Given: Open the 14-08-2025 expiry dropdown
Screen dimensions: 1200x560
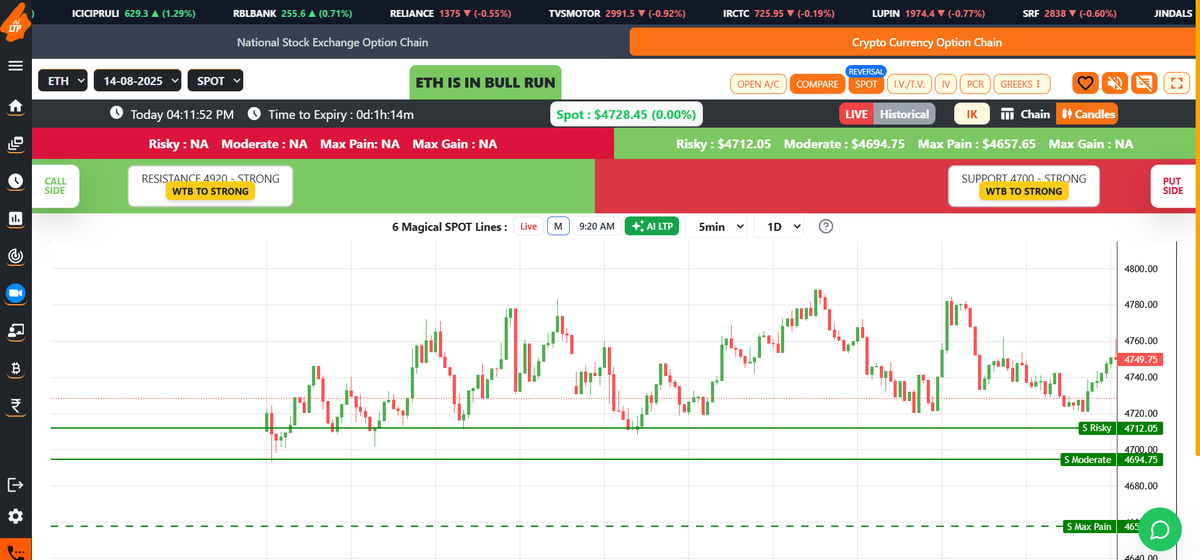Looking at the screenshot, I should pyautogui.click(x=138, y=81).
